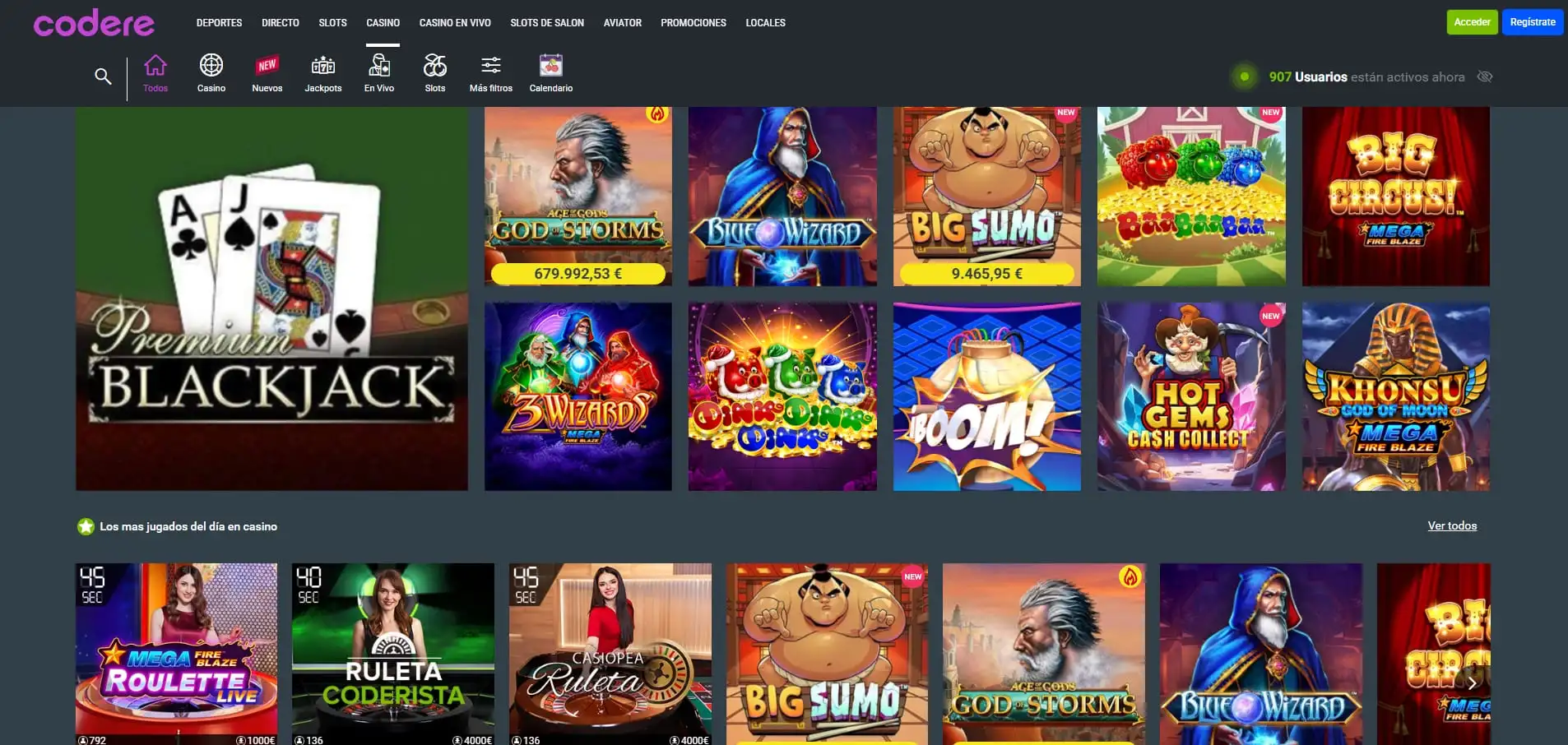Open Blue Wizard in most-played row
1568x745 pixels.
coord(1261,654)
